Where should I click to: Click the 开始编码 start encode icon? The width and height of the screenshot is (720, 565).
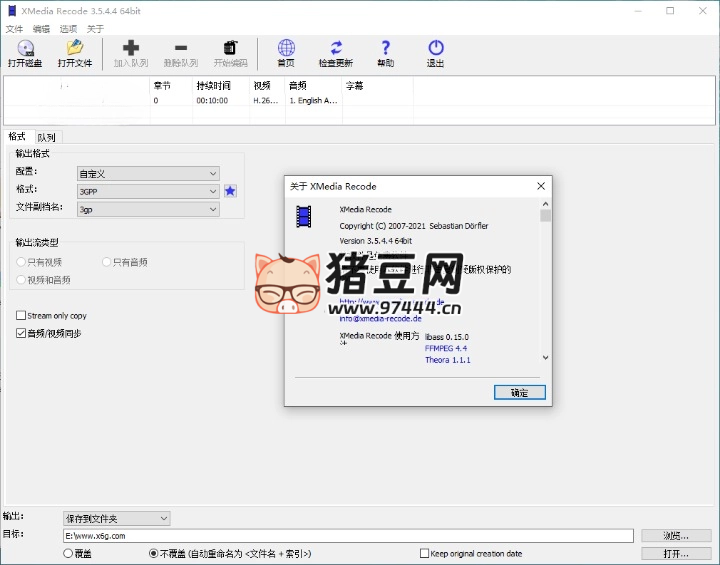pos(231,54)
